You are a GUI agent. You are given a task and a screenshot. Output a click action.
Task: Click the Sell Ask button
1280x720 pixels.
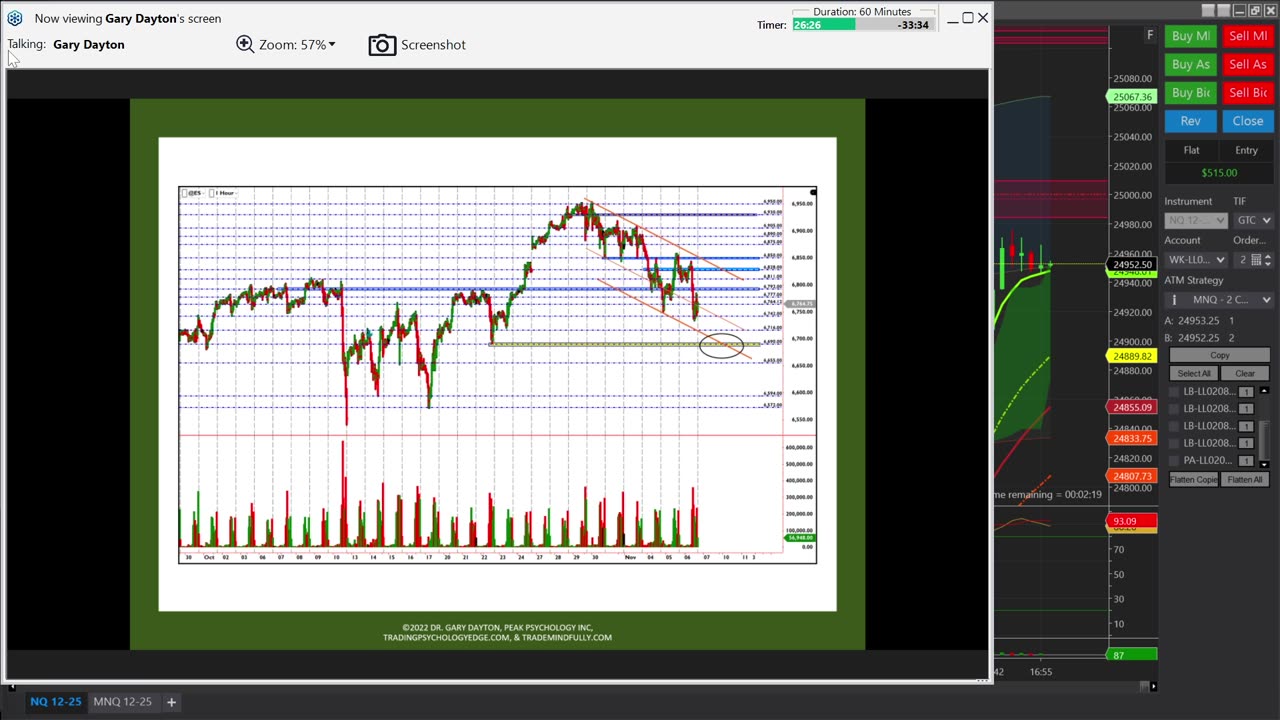pyautogui.click(x=1248, y=64)
